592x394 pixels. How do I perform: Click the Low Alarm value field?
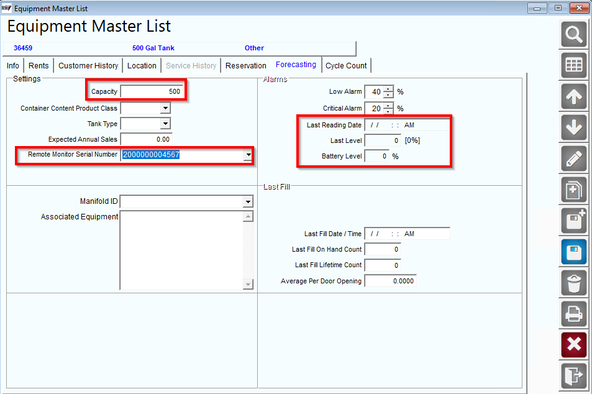374,92
